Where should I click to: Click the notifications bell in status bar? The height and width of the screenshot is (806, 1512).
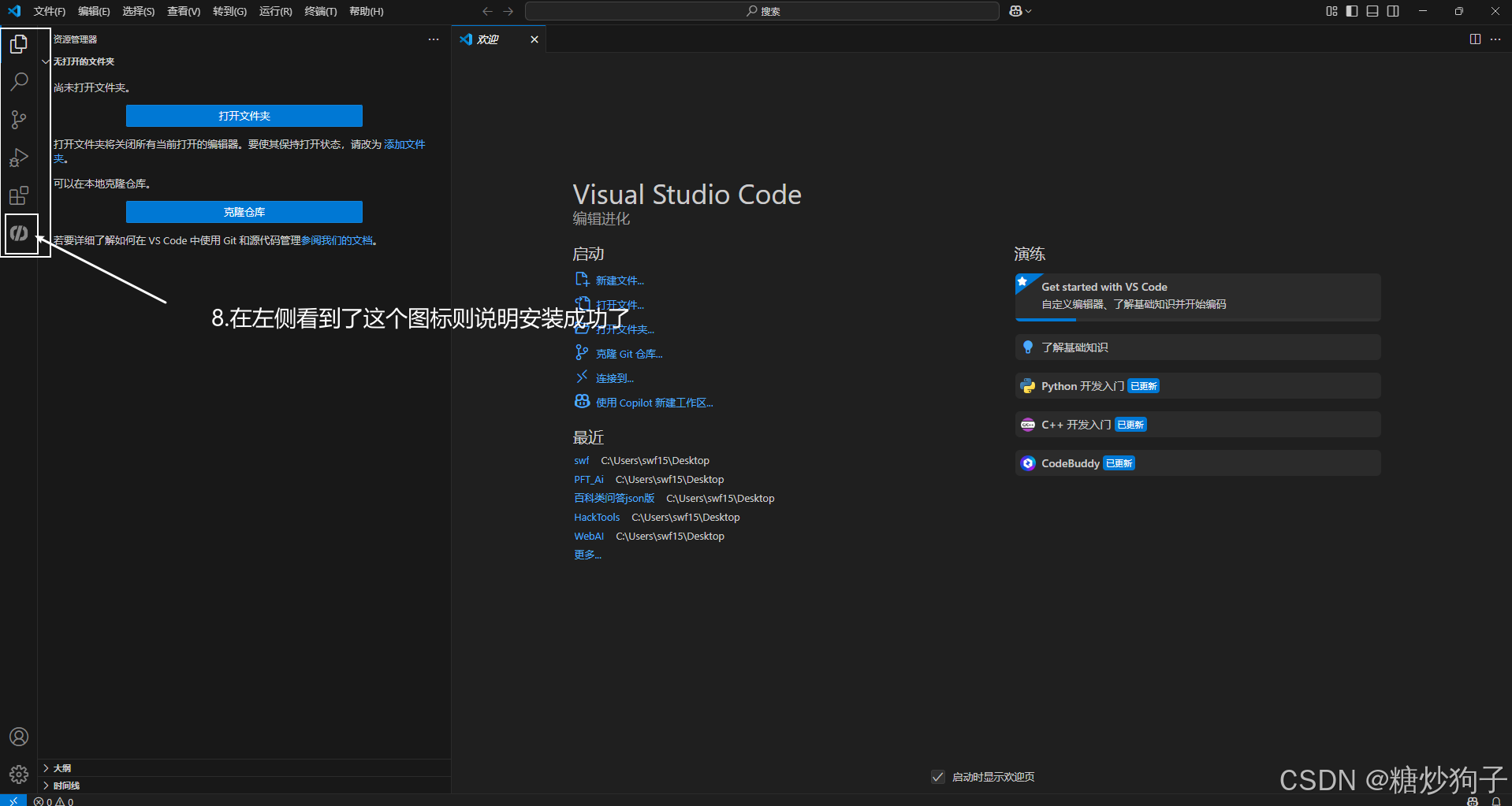(x=1496, y=800)
